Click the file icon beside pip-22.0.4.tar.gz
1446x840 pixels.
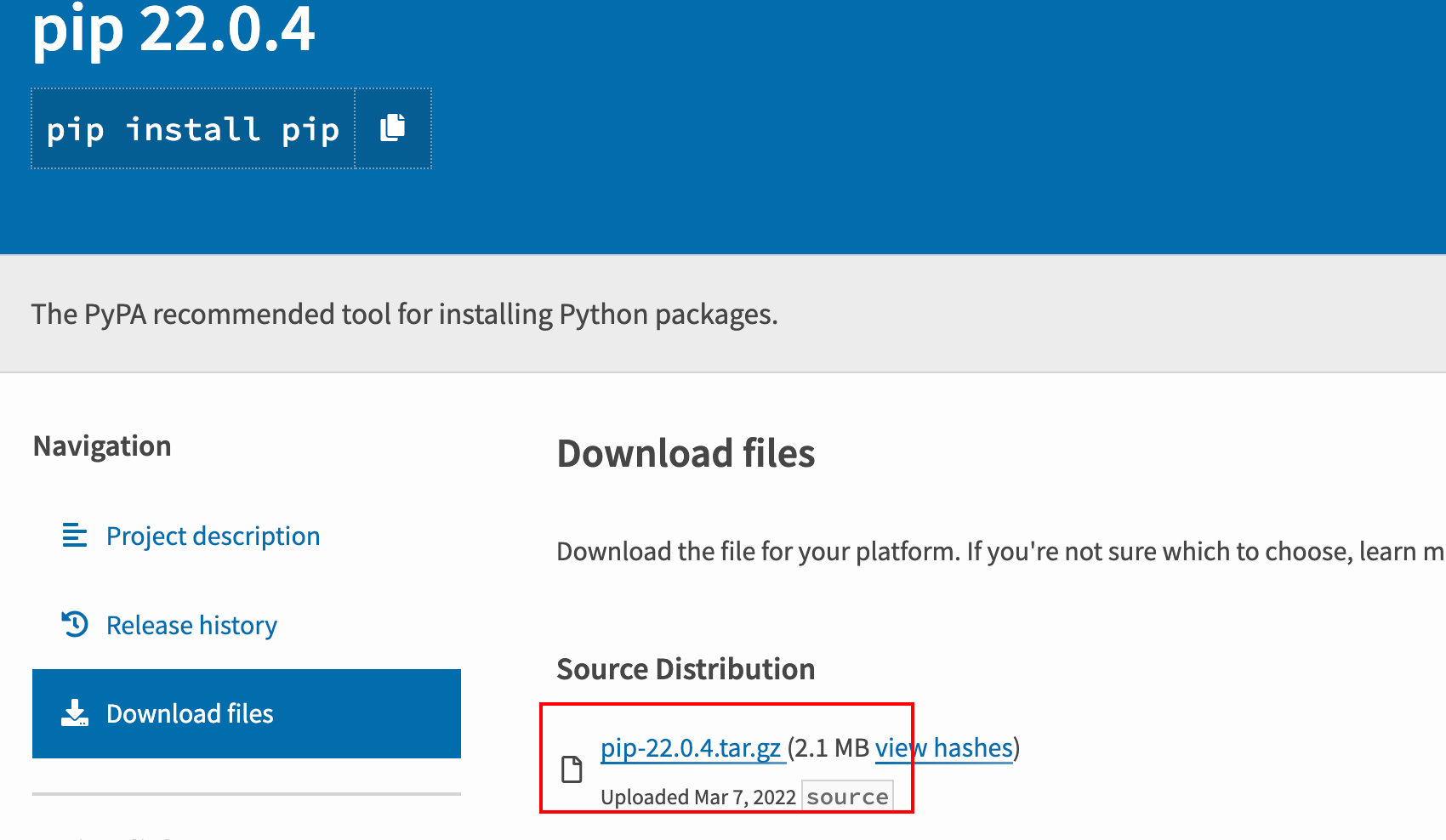572,769
